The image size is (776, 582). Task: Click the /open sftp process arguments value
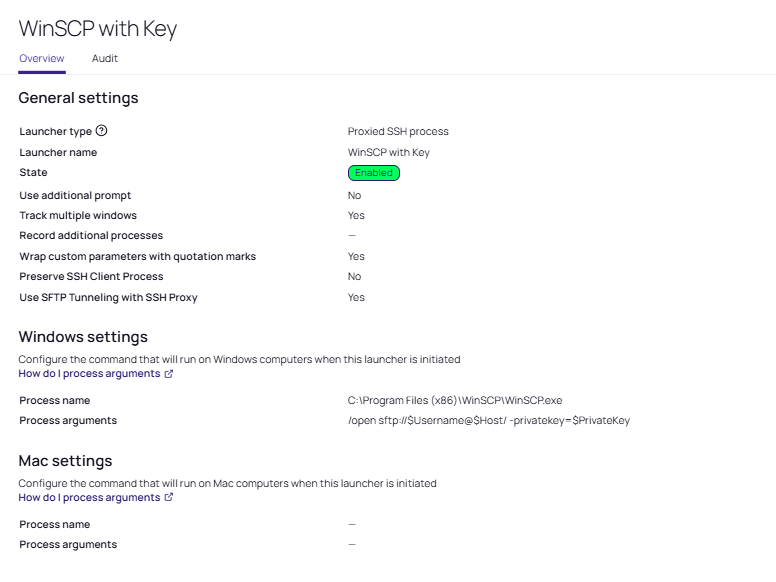click(x=488, y=421)
